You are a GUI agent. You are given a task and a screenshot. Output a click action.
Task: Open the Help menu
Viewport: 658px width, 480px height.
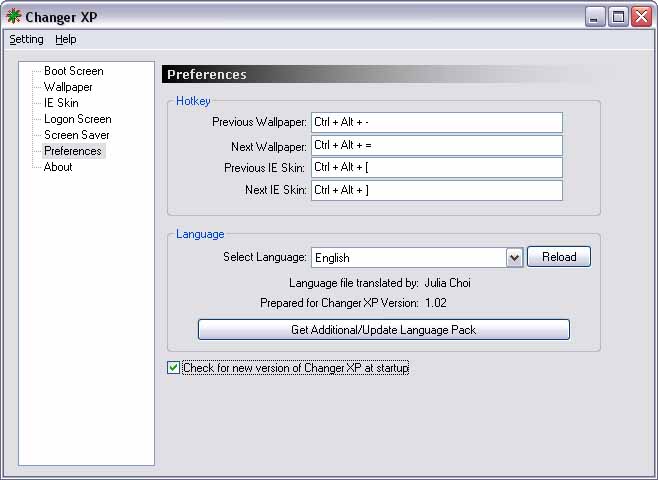(x=66, y=39)
